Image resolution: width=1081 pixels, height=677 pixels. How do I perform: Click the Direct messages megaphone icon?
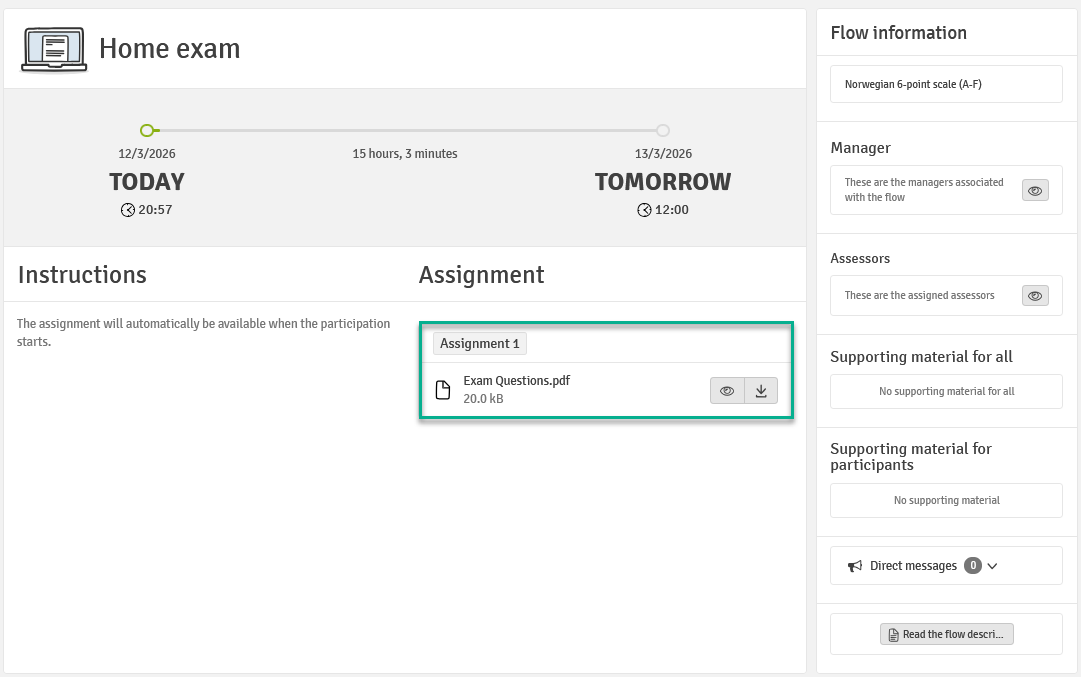(x=855, y=566)
